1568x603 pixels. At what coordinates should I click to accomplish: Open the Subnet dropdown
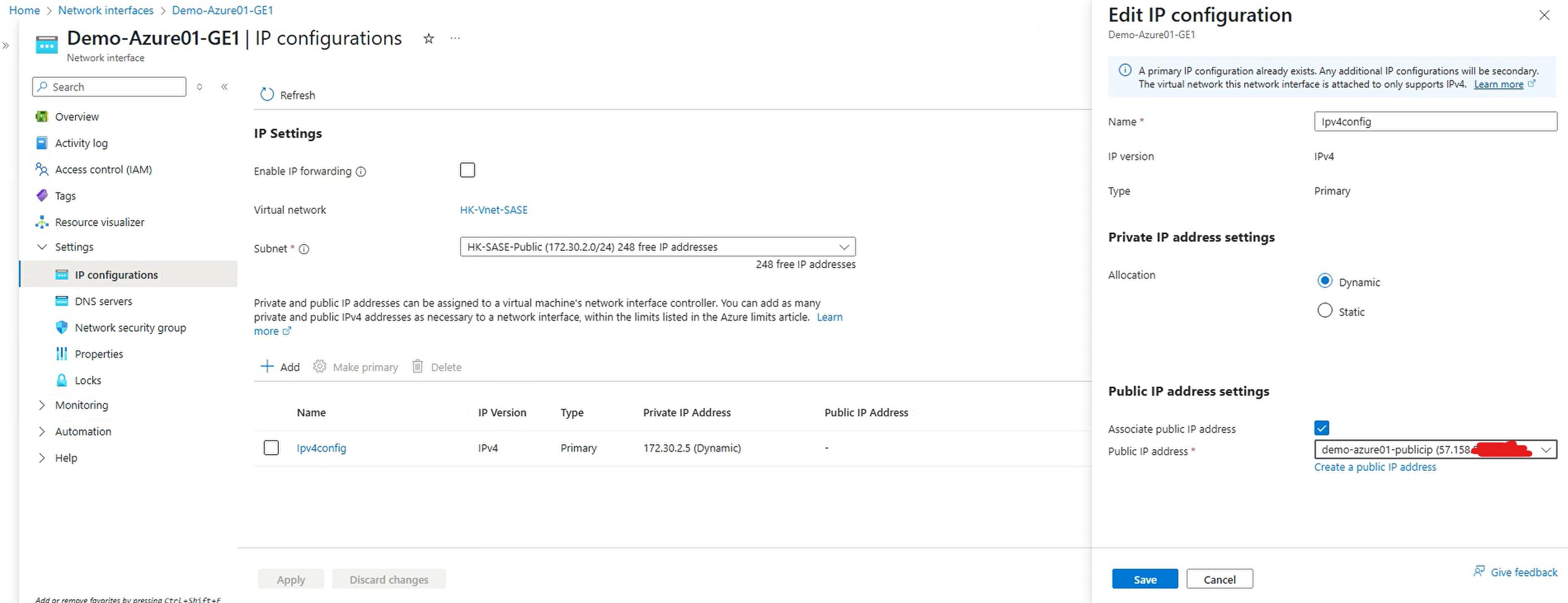click(657, 247)
